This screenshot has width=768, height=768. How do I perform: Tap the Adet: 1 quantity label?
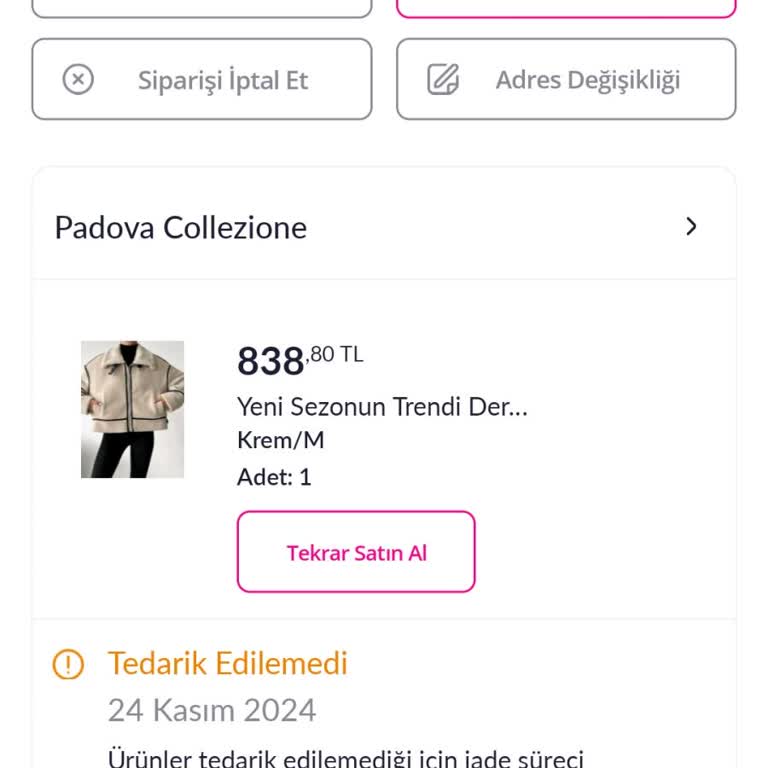click(x=274, y=477)
